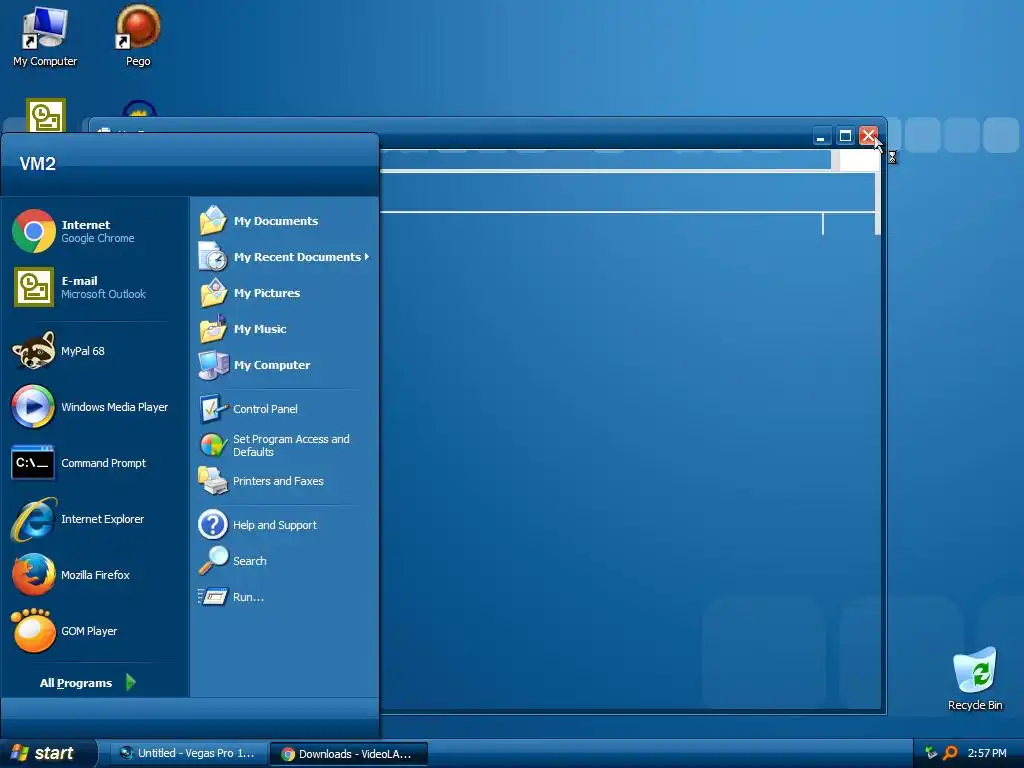
Task: Open Help and Support
Action: (284, 524)
